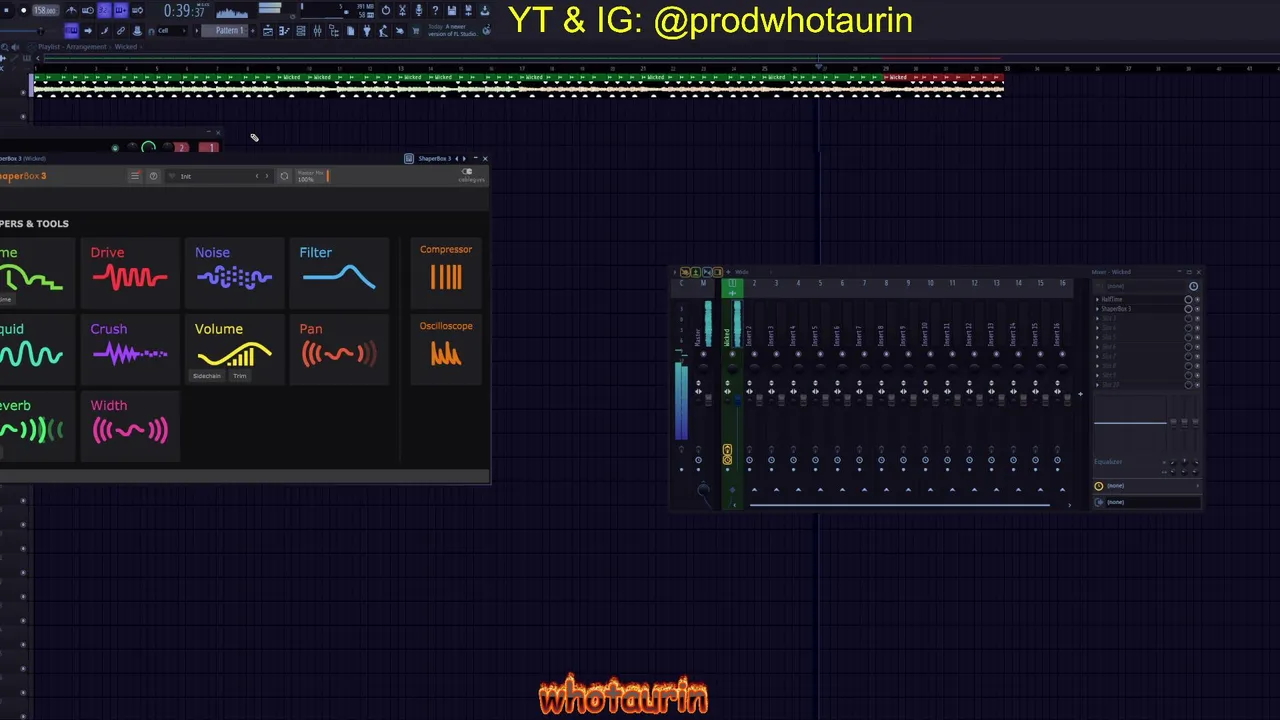Open mixer output (none) dropdown at bottom

[1146, 502]
